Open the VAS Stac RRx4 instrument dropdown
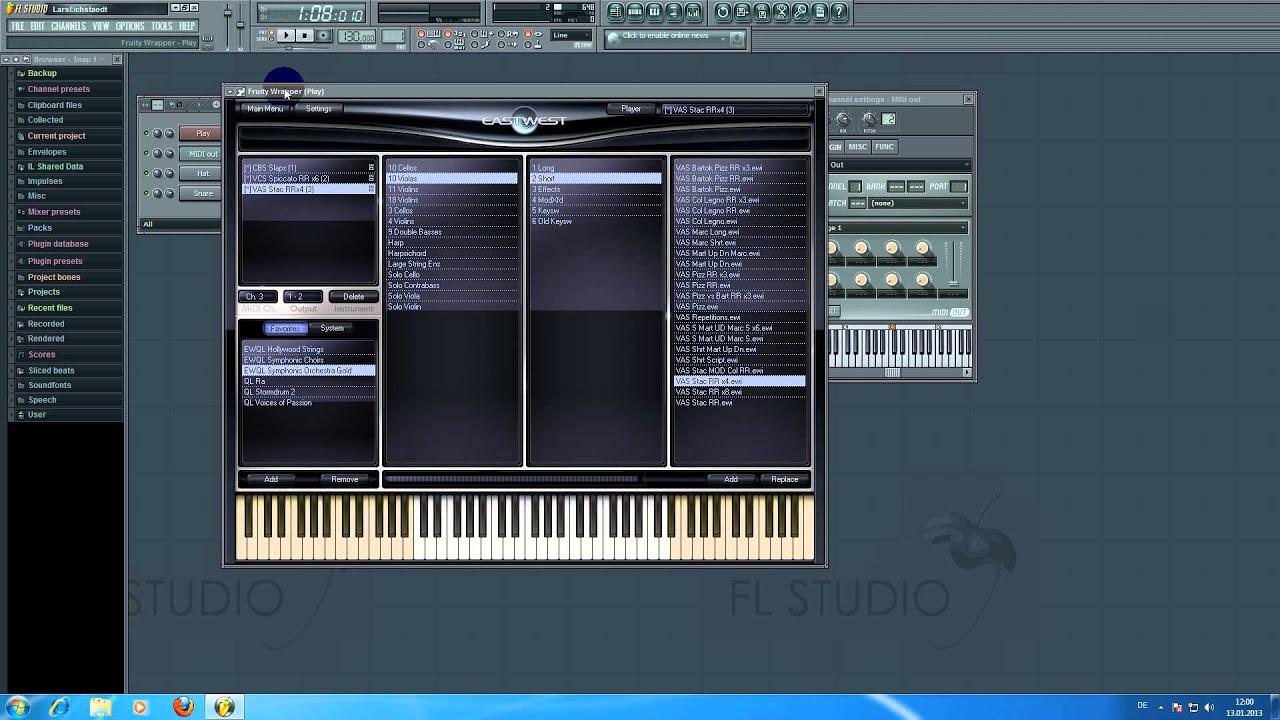 [735, 110]
